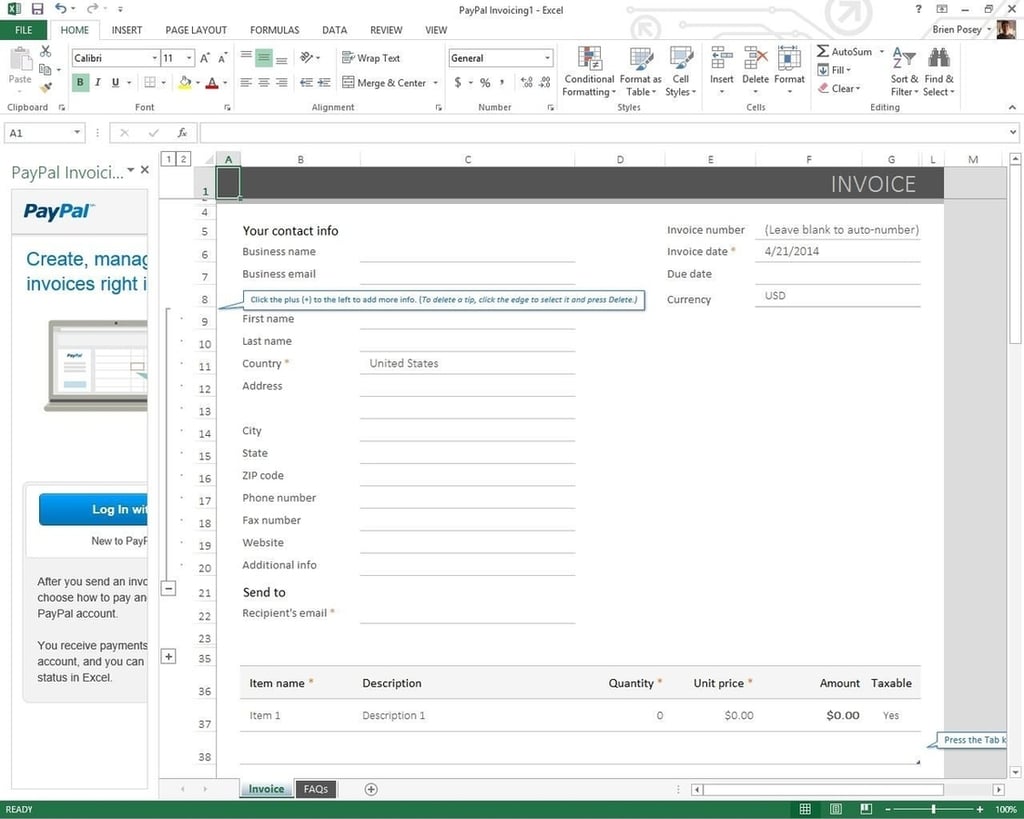Cut selection with scissors icon
The width and height of the screenshot is (1024, 819).
[45, 51]
